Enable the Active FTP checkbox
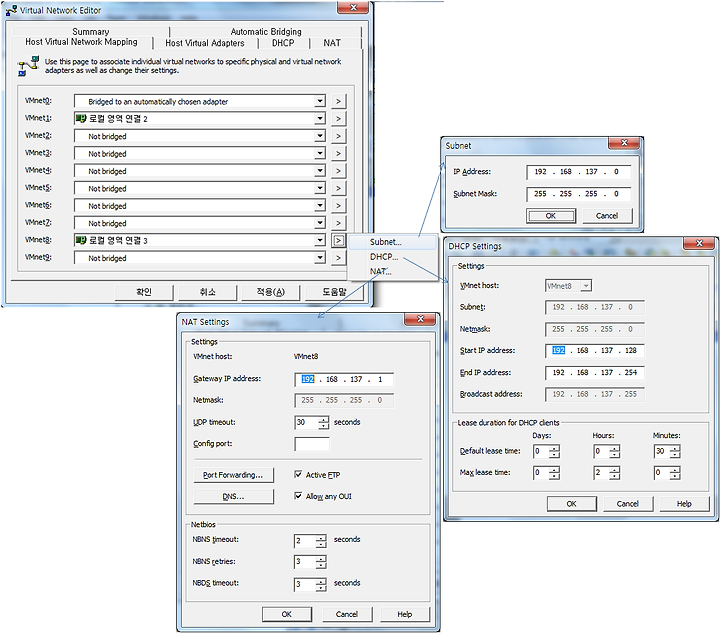 [x=298, y=474]
